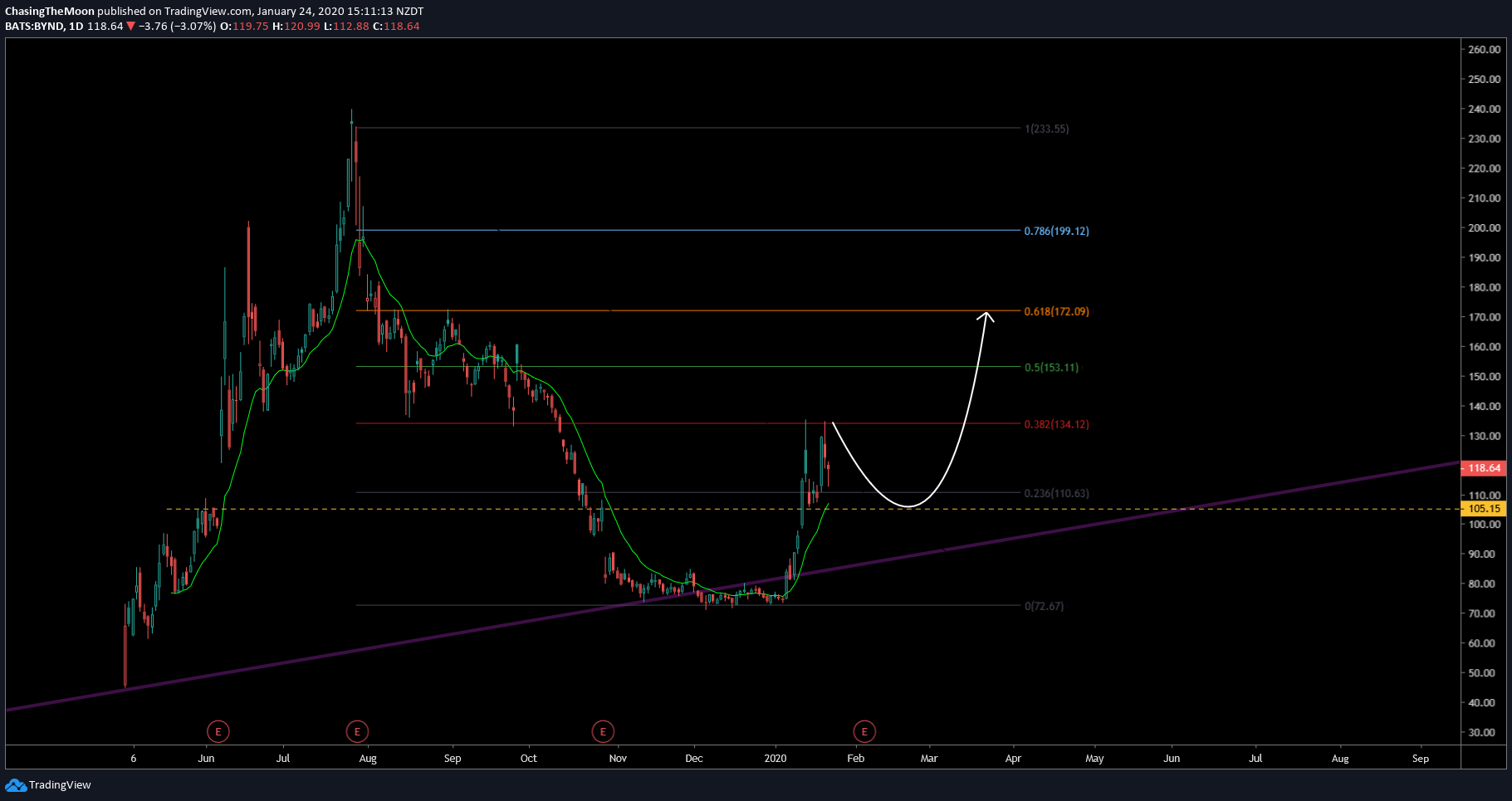The height and width of the screenshot is (801, 1512).
Task: Click the Feb date axis label
Action: (x=855, y=758)
